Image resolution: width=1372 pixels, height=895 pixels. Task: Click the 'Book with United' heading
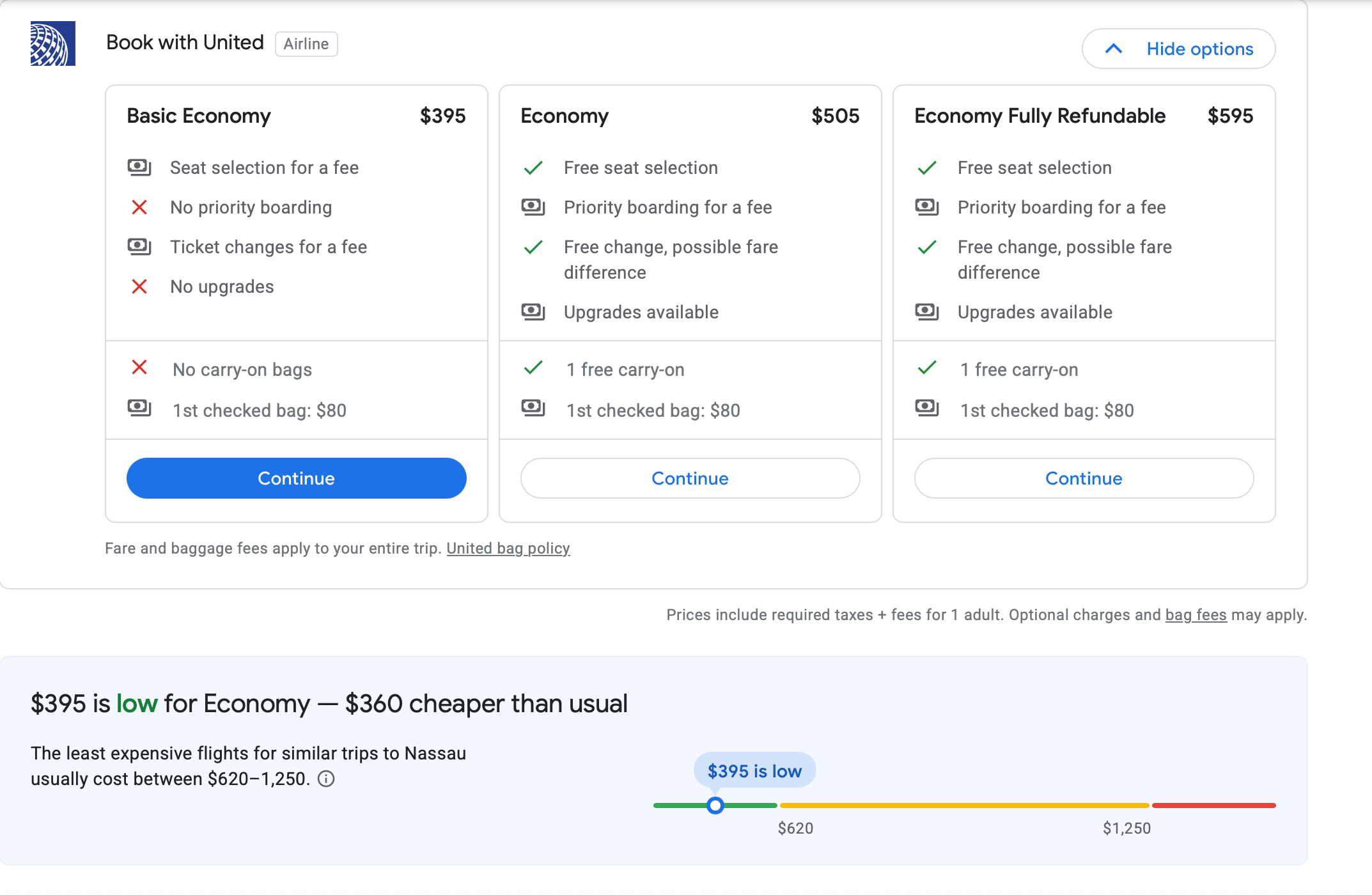pos(185,42)
